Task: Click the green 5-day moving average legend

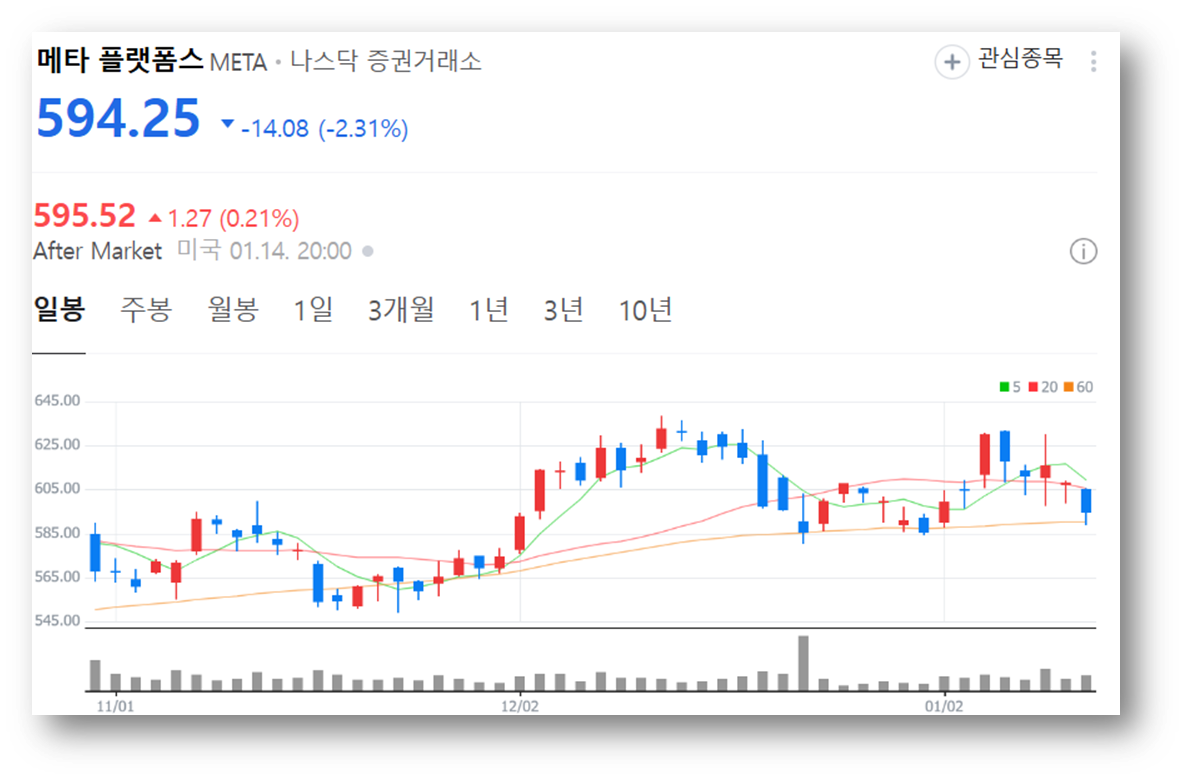Action: 1010,387
